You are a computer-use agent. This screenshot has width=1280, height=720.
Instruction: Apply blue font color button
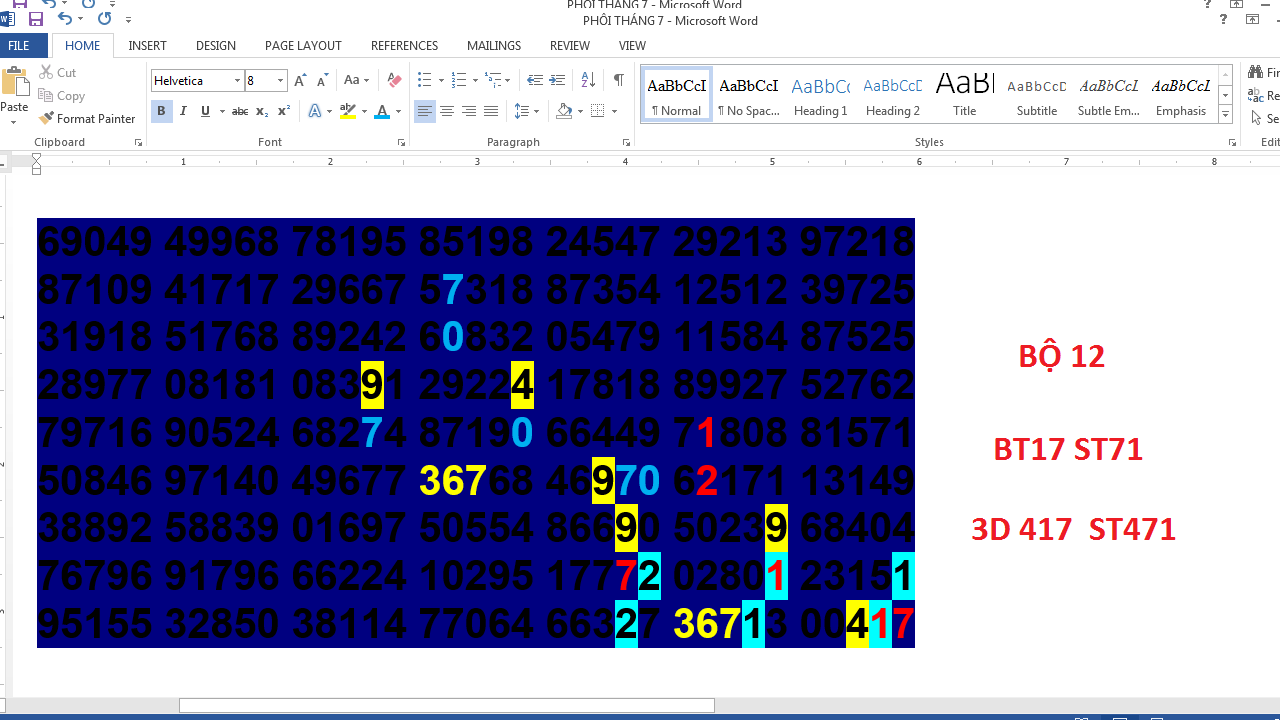pos(381,111)
